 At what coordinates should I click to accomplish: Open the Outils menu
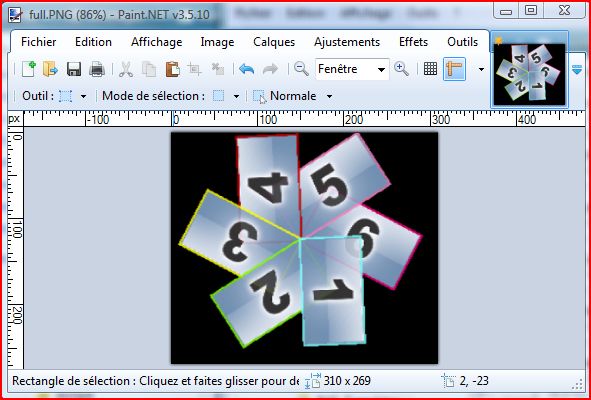(462, 42)
